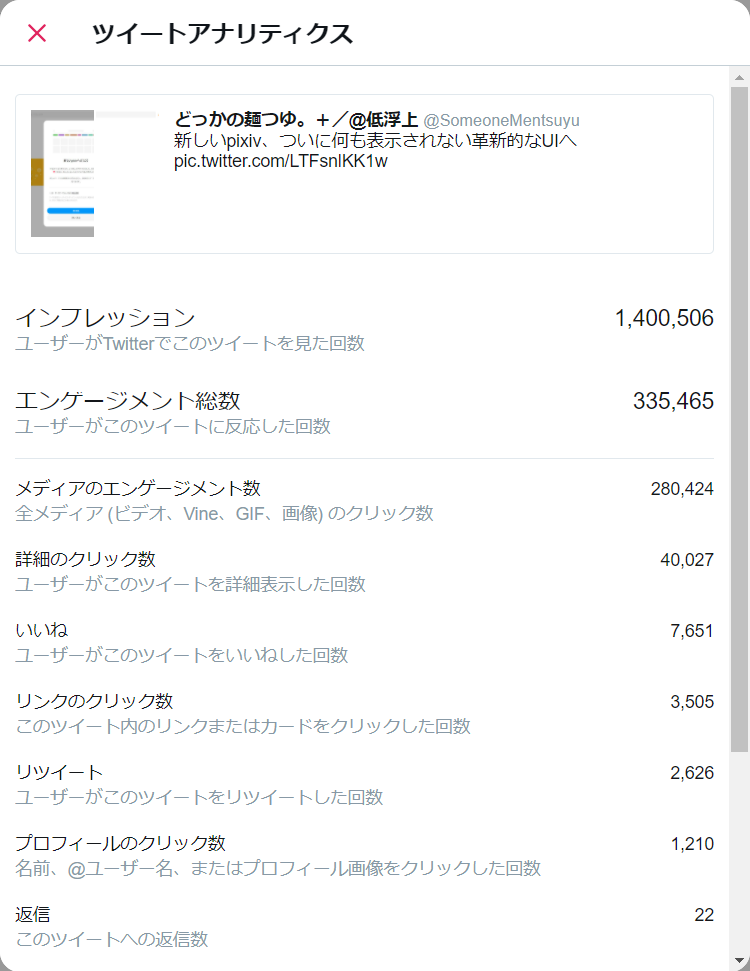Click the 詳細のクリック数 metric label

click(x=85, y=559)
